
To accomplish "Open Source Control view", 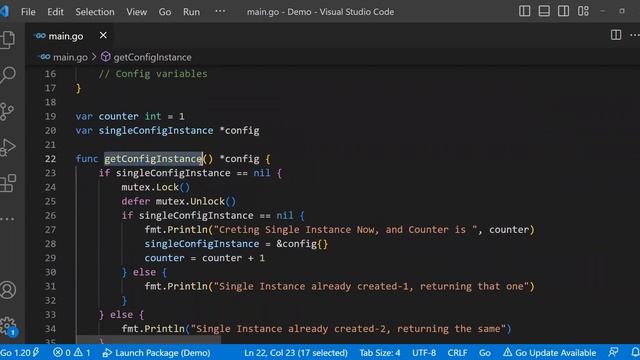I will [x=7, y=111].
